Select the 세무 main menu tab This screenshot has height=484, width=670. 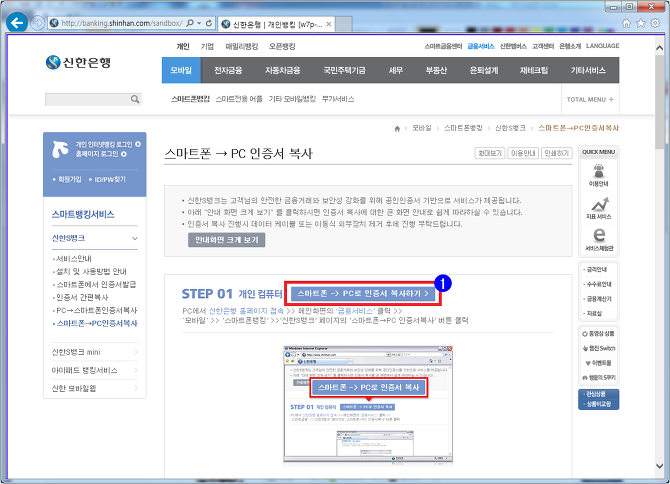click(396, 70)
